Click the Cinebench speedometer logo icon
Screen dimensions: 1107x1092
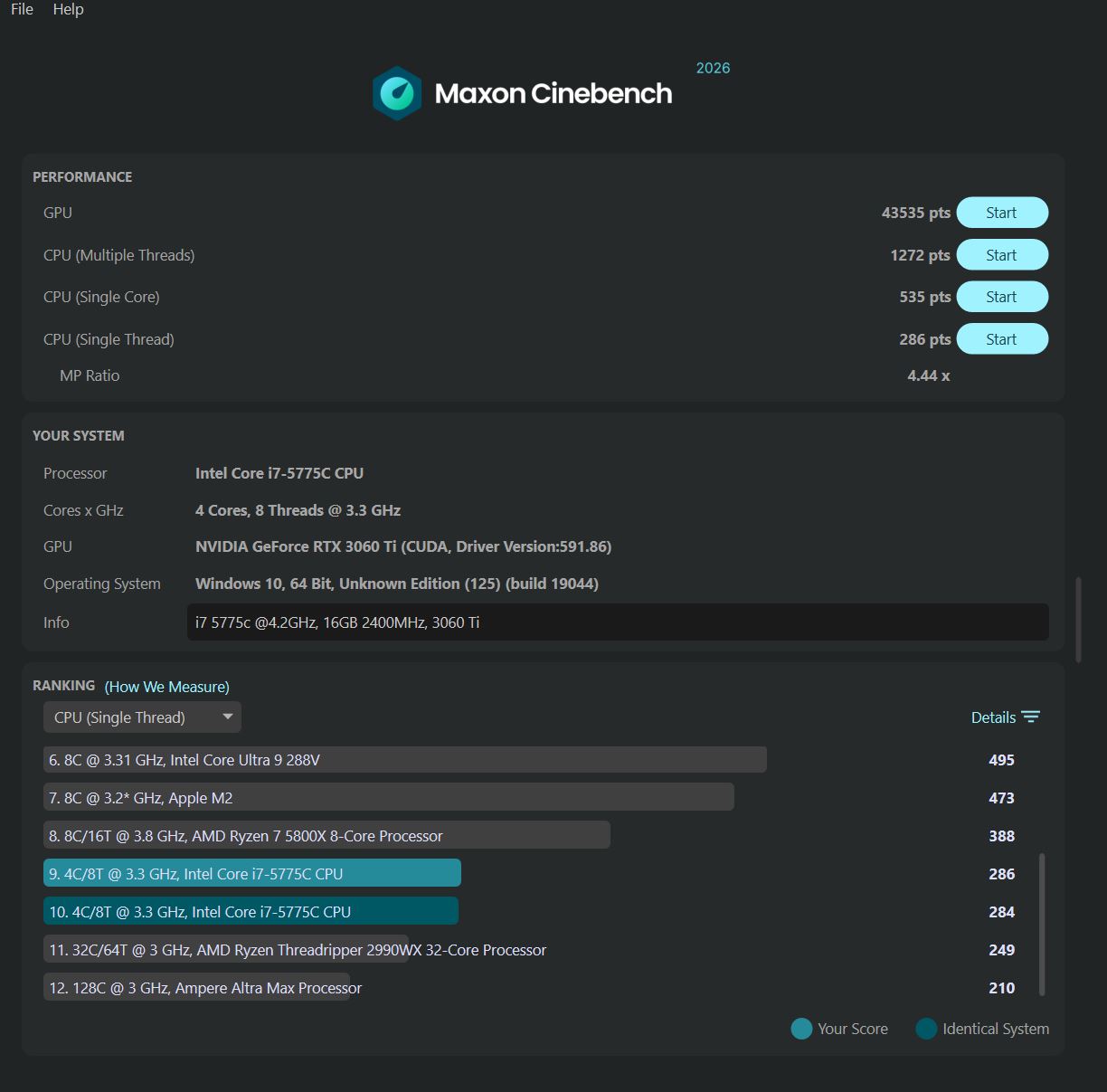397,93
